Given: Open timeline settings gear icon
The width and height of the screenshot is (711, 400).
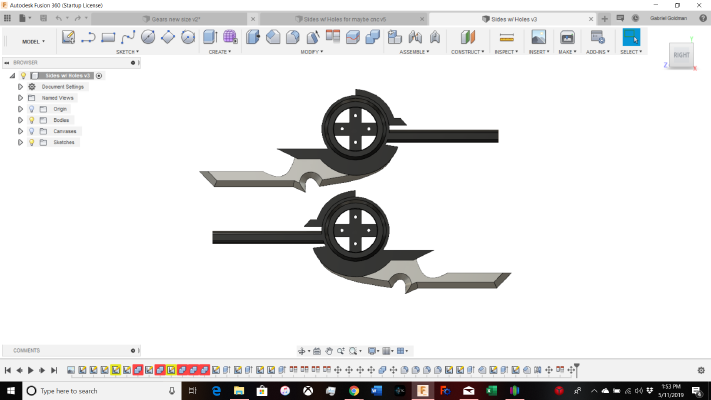Looking at the screenshot, I should [x=701, y=370].
